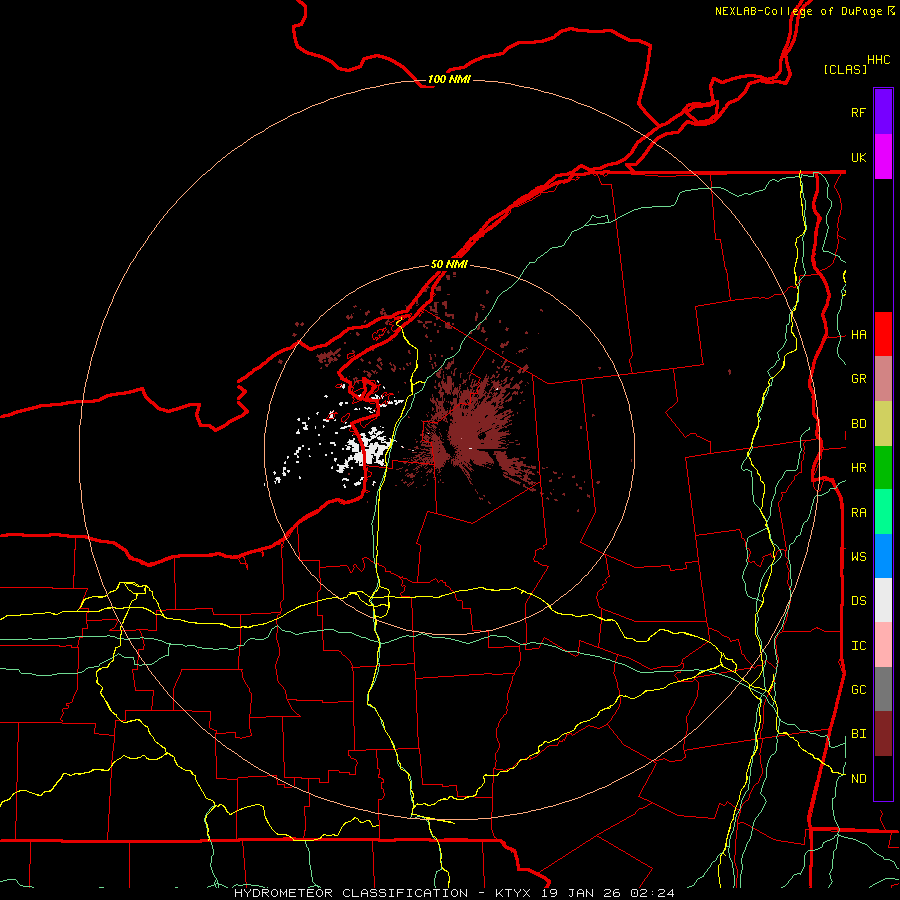Click the "RA" legend label
Viewport: 900px width, 900px height.
coord(858,513)
